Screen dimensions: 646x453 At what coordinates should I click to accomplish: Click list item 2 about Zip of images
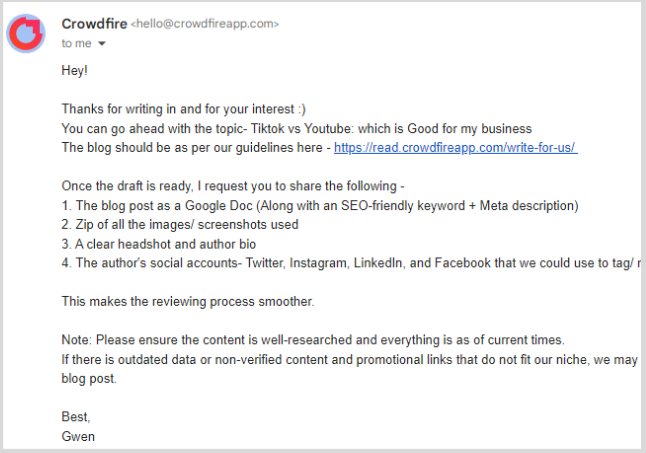coord(180,225)
